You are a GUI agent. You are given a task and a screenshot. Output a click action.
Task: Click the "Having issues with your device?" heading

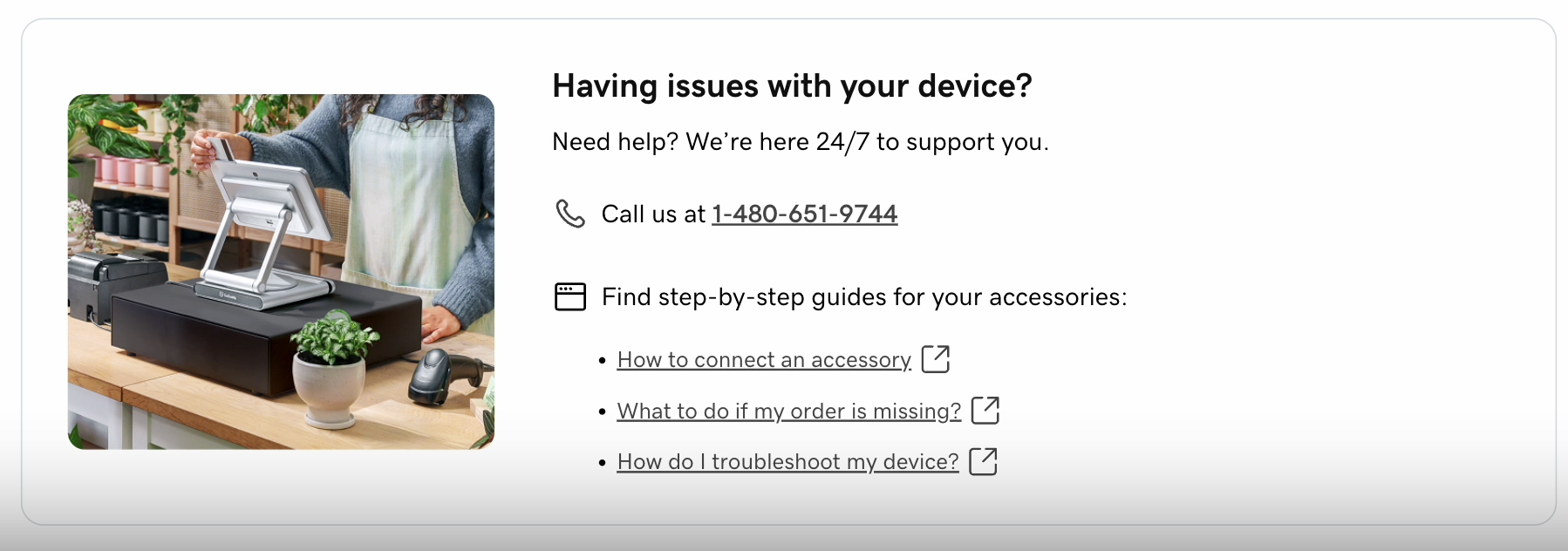pos(792,86)
